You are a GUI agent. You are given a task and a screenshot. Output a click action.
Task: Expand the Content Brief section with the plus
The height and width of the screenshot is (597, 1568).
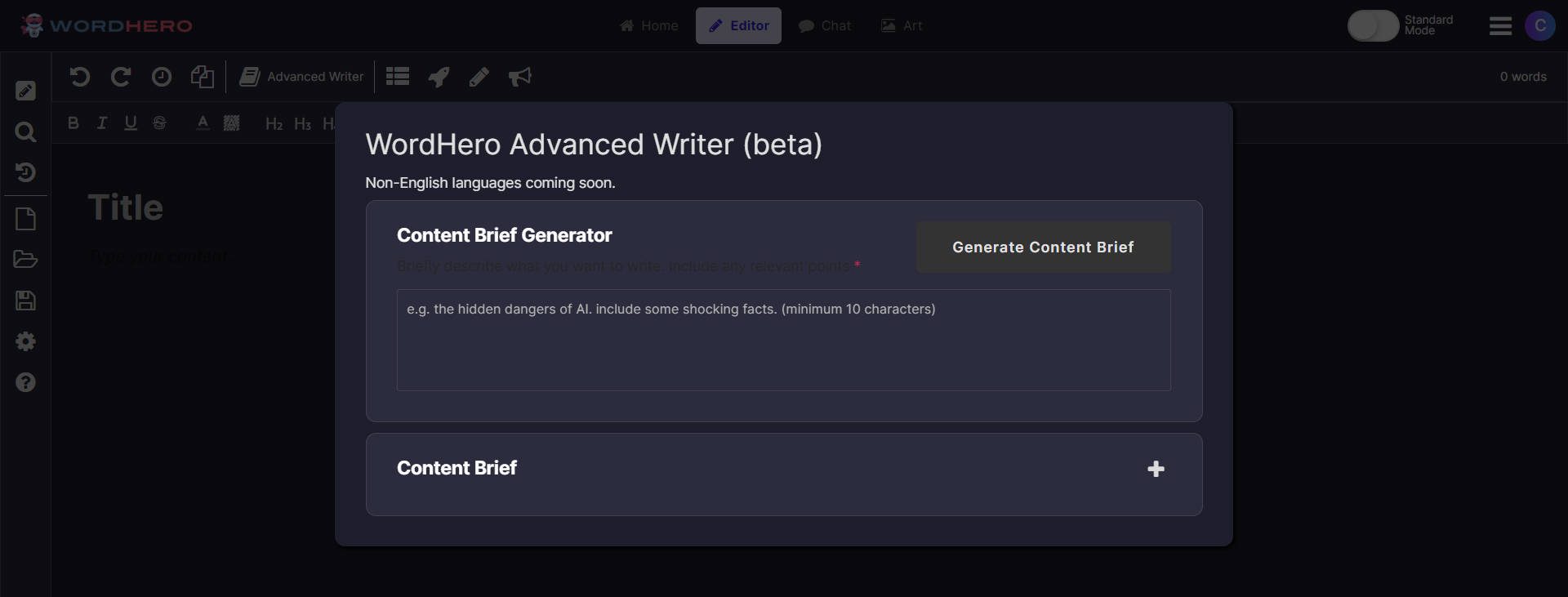pos(1156,469)
